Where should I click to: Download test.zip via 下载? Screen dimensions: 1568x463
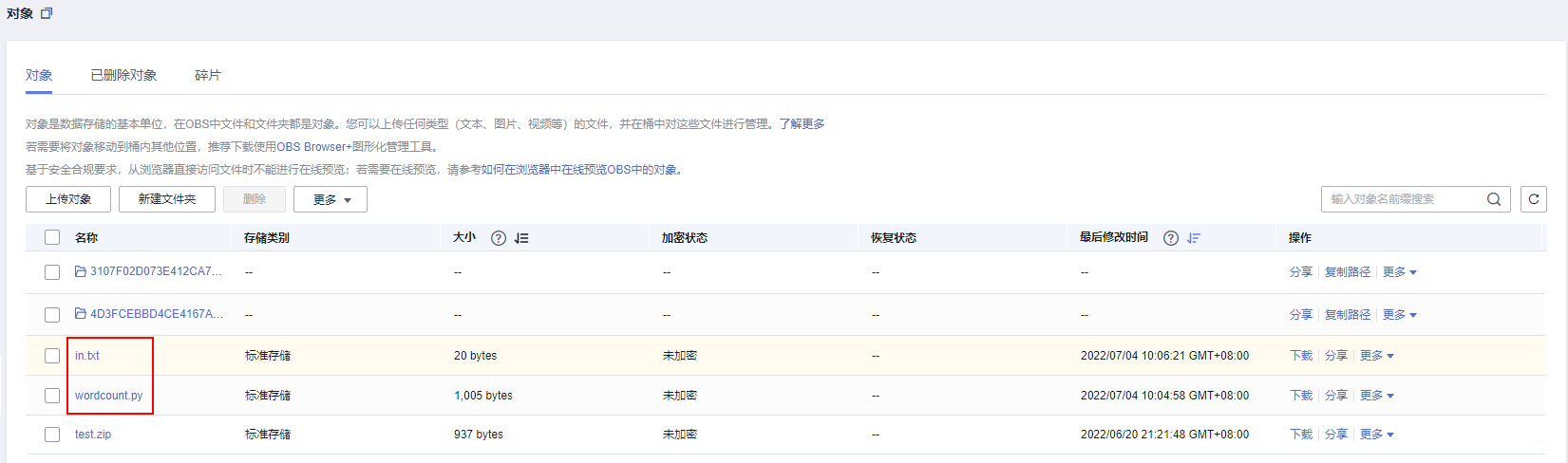(1301, 435)
